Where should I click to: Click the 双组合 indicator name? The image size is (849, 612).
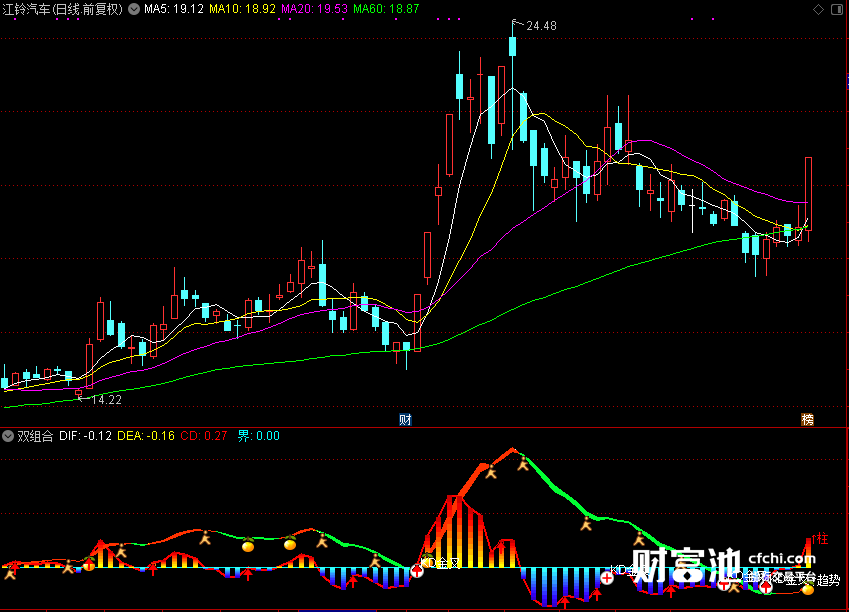pyautogui.click(x=35, y=436)
